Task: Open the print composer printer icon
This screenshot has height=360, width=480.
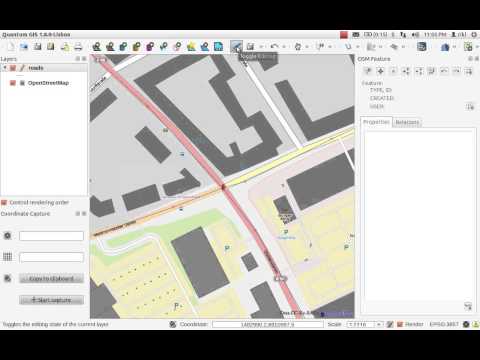Action: (x=78, y=46)
